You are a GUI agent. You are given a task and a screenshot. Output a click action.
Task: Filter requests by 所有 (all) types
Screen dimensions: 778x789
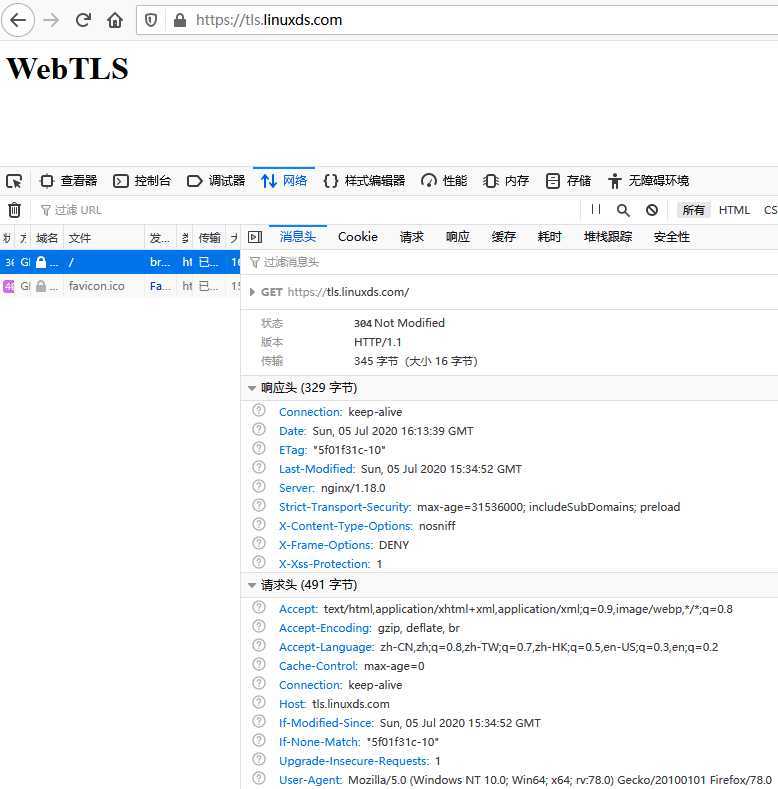coord(693,210)
